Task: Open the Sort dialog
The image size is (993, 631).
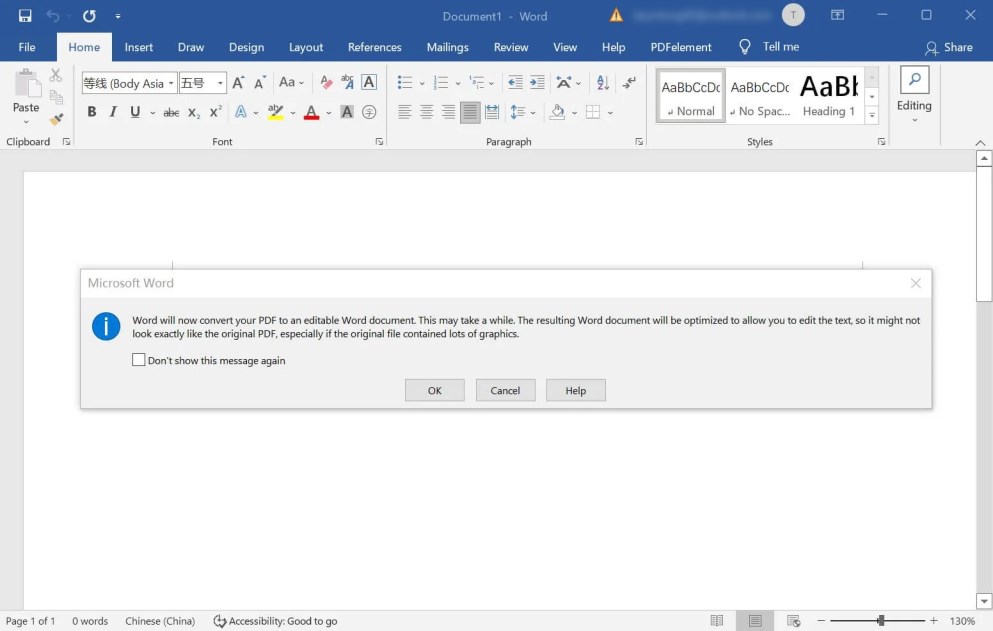Action: tap(601, 83)
